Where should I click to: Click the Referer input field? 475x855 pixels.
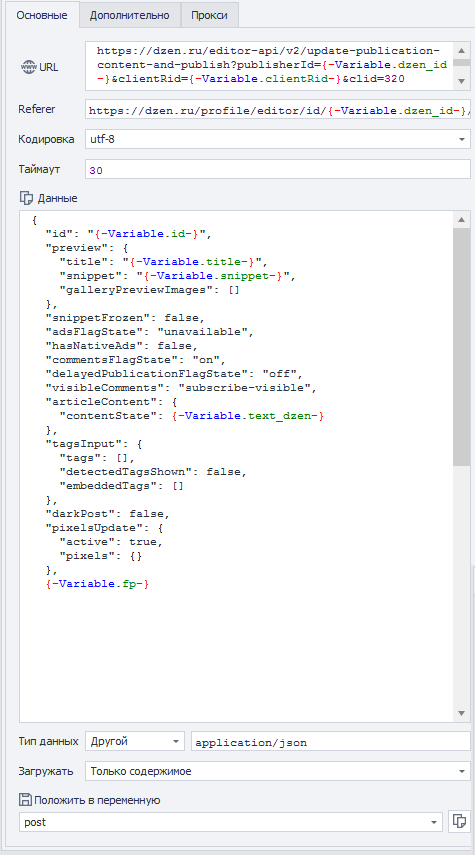coord(278,110)
